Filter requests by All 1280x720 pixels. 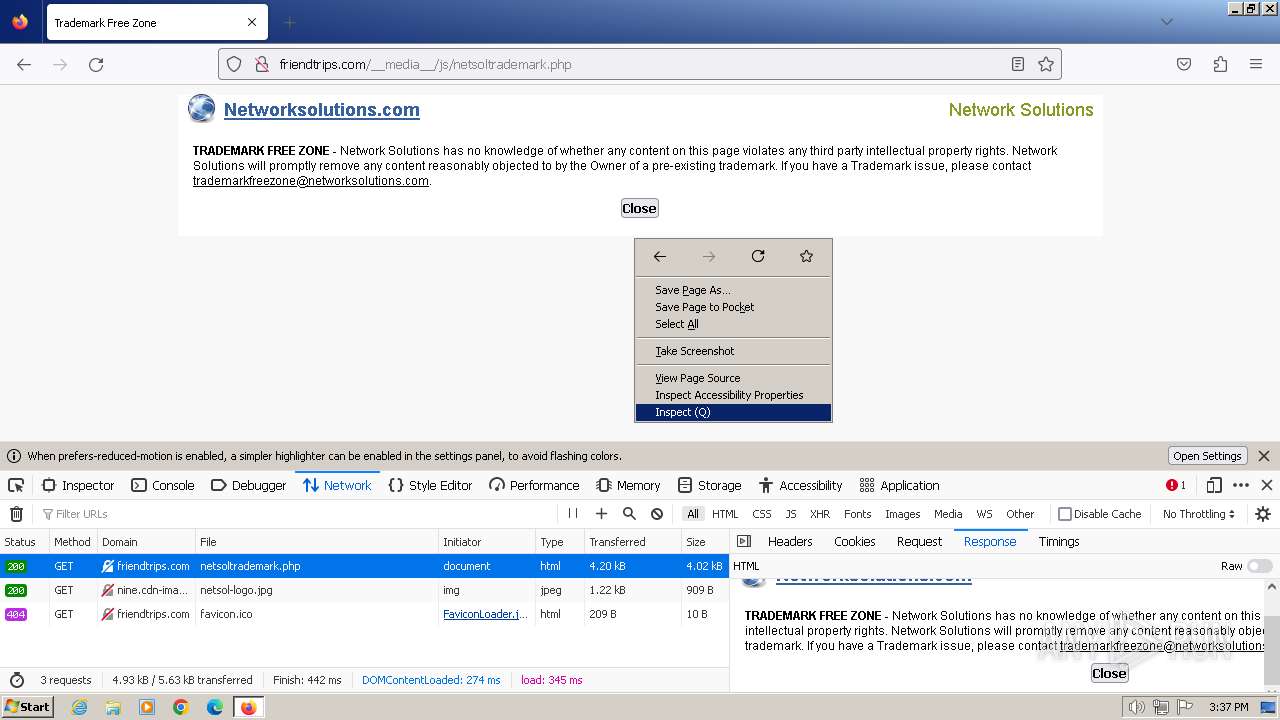click(x=693, y=514)
